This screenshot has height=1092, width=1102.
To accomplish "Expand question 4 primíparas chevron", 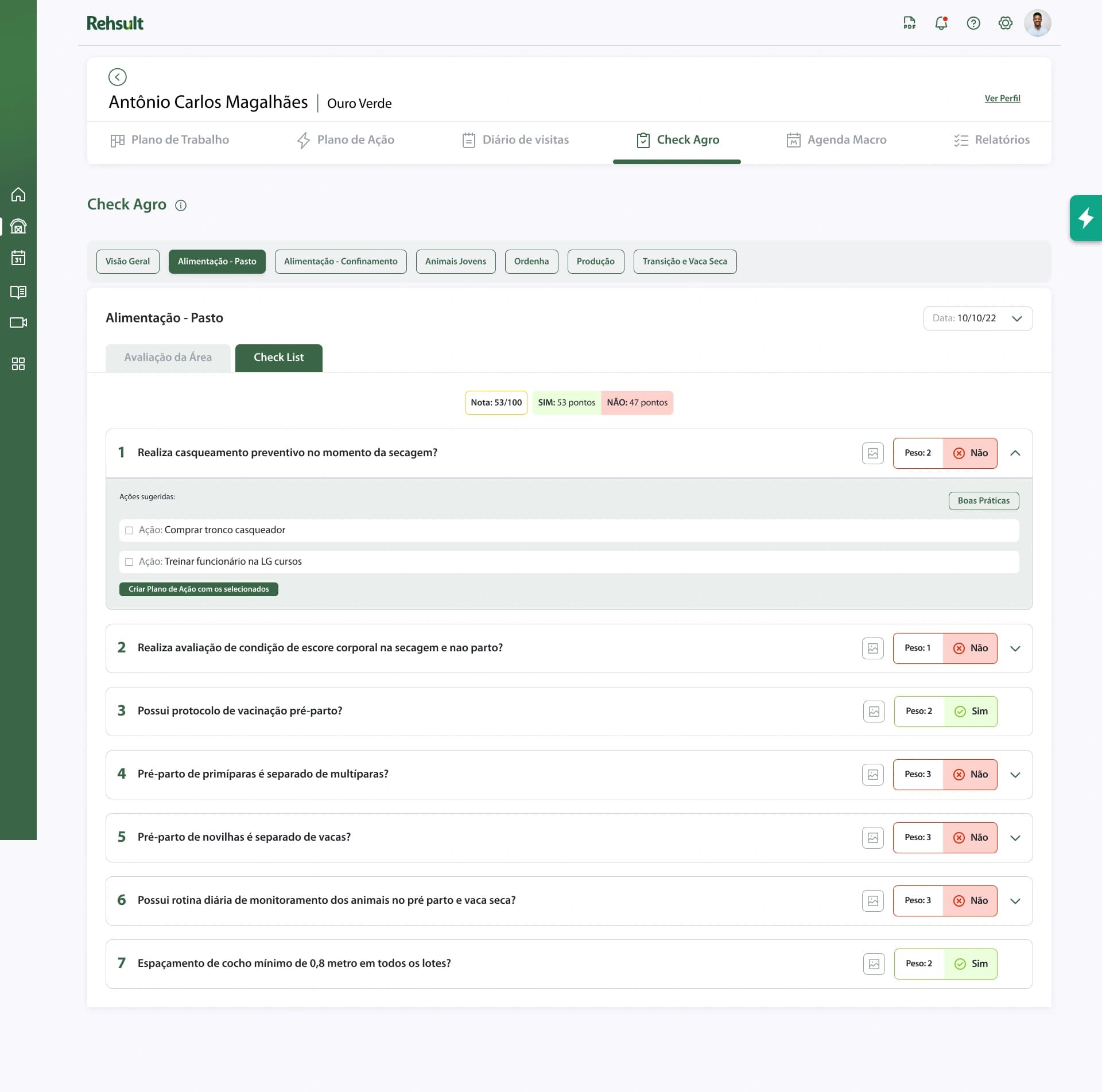I will point(1015,775).
